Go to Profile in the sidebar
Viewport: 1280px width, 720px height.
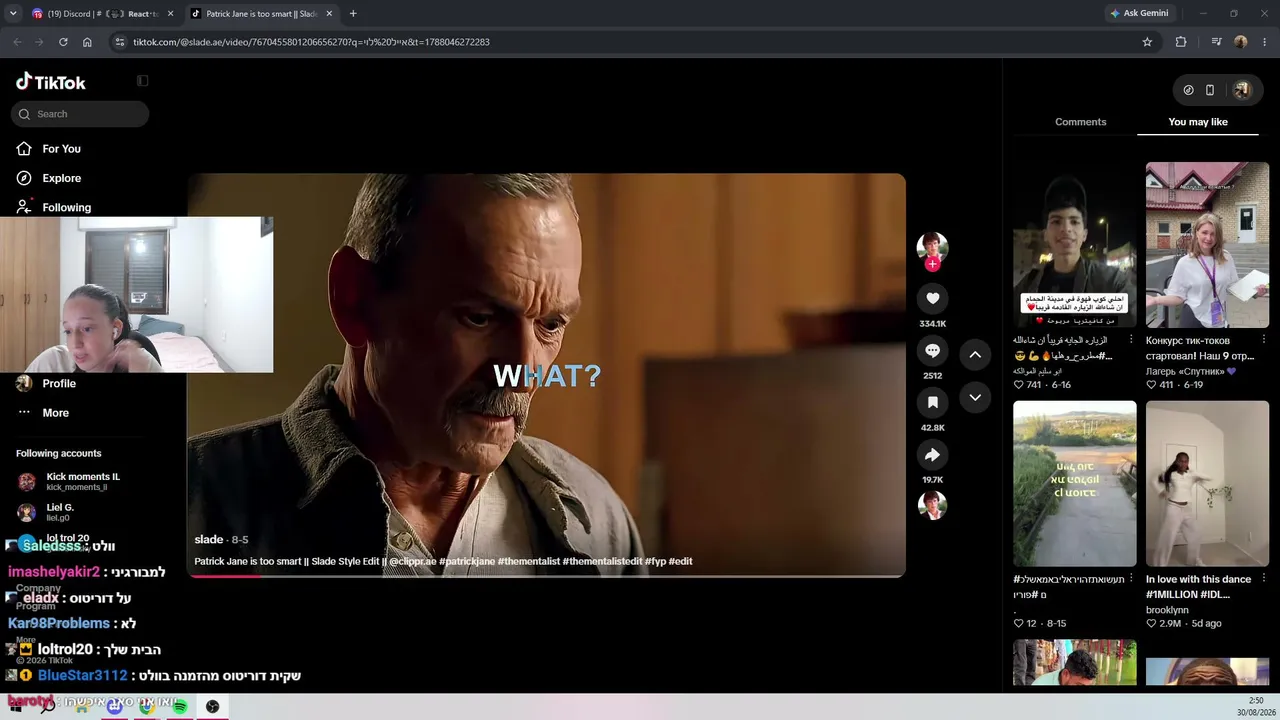coord(59,383)
